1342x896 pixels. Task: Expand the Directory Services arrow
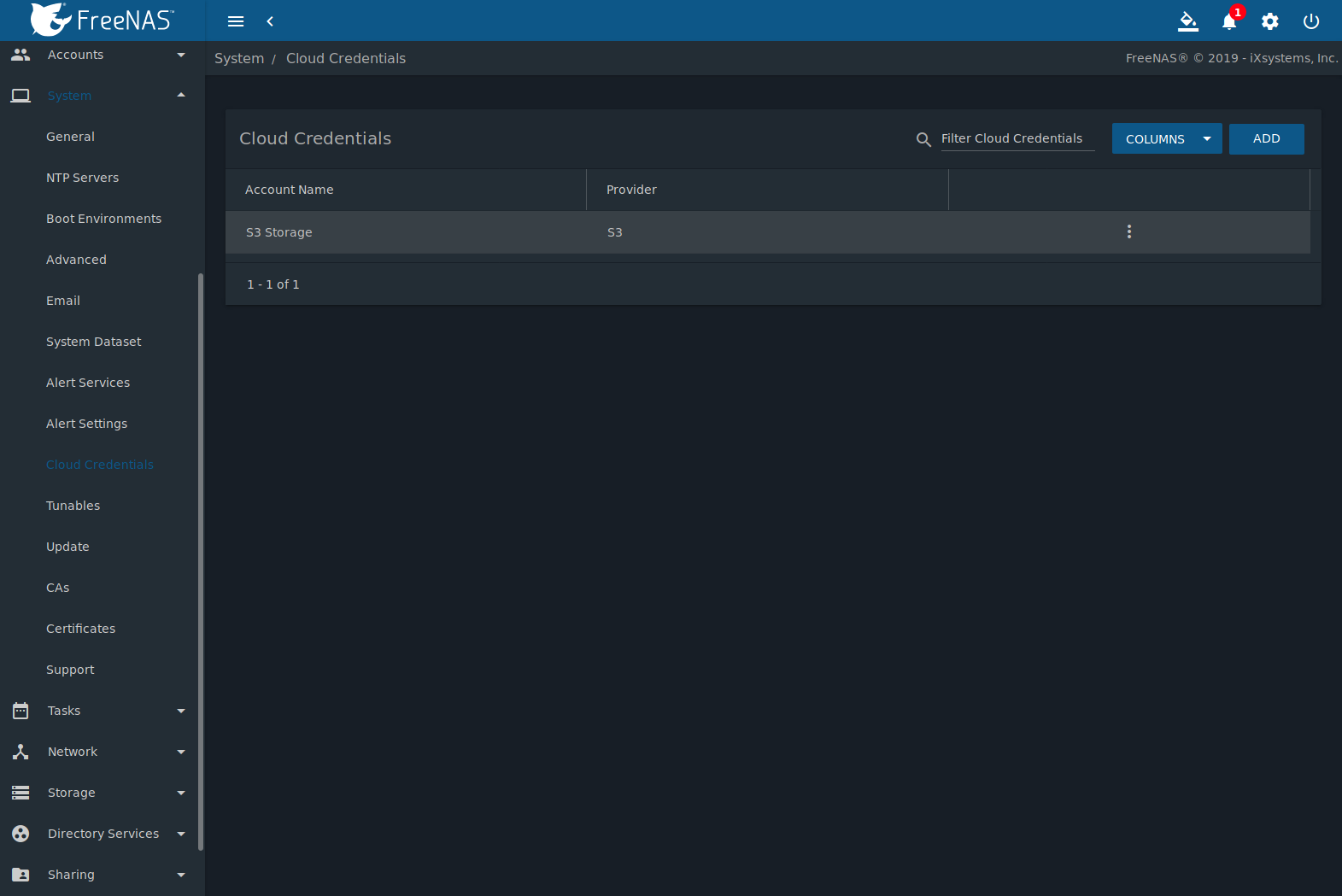tap(181, 834)
